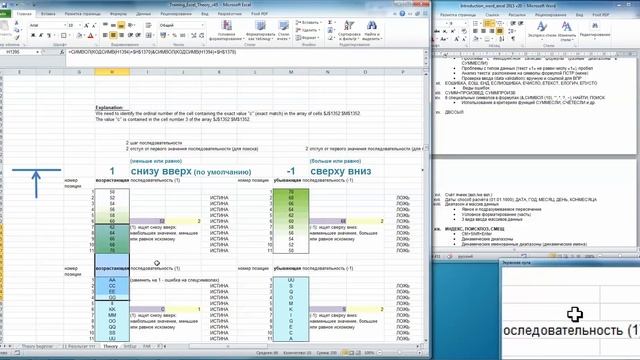Click Excel's zoom in plus button
This screenshot has width=640, height=360.
pos(420,353)
